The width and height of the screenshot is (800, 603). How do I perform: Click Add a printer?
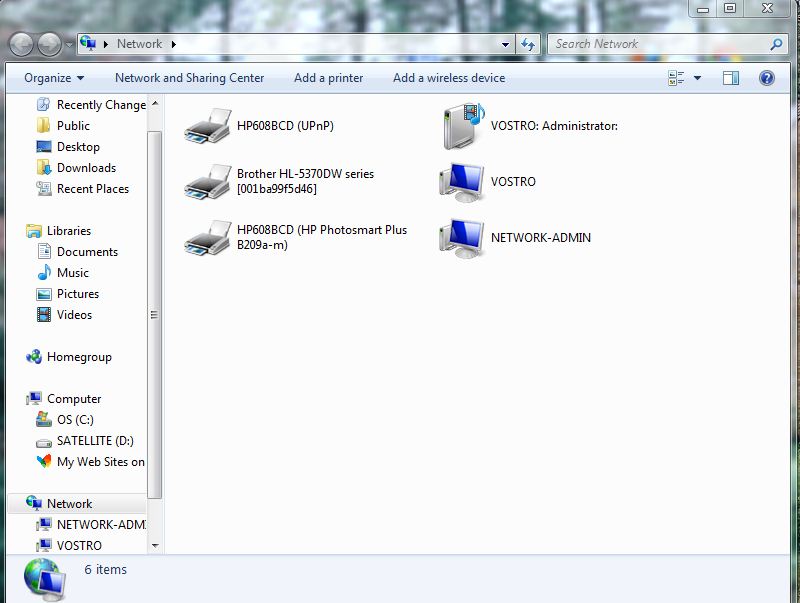point(328,78)
